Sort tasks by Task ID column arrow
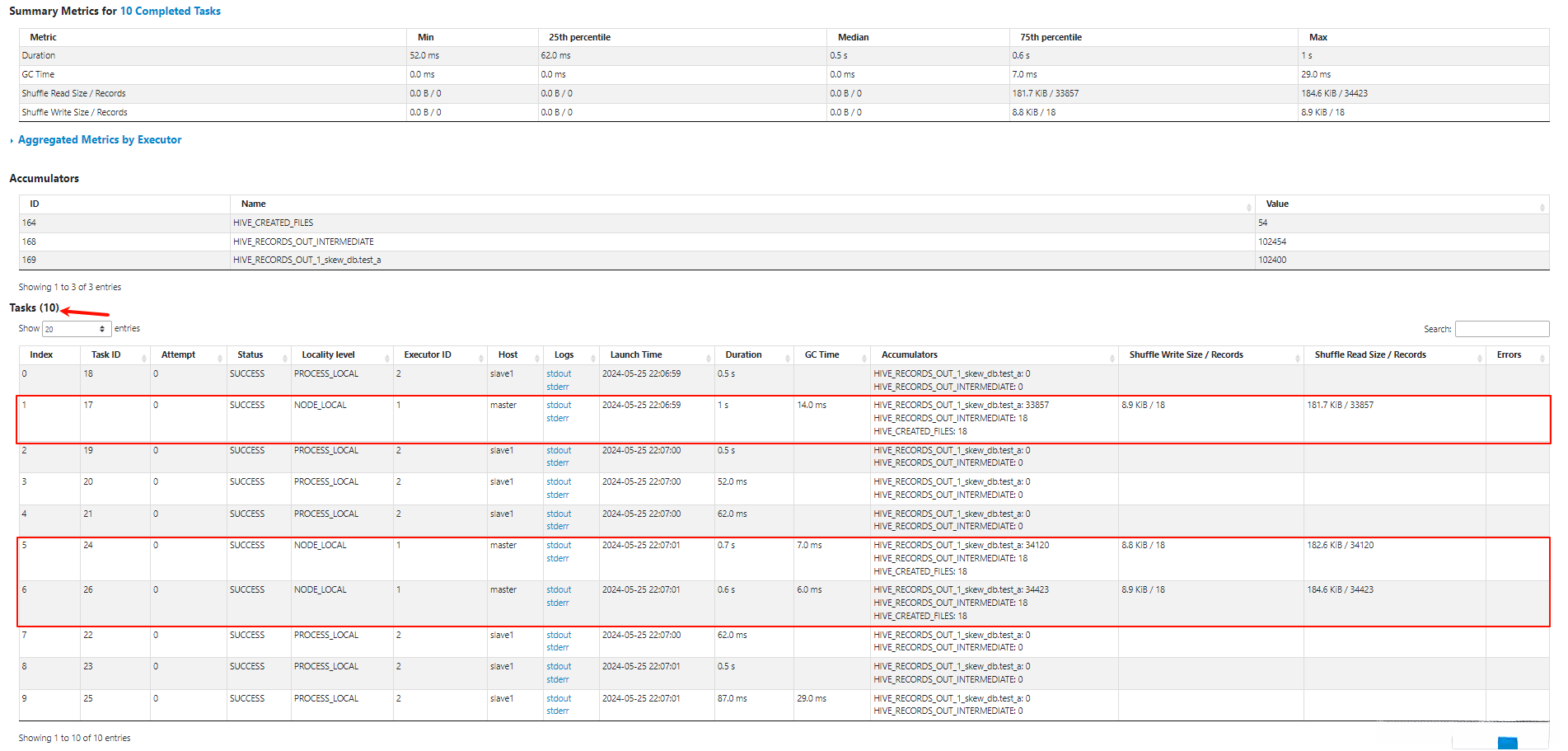 (x=144, y=357)
